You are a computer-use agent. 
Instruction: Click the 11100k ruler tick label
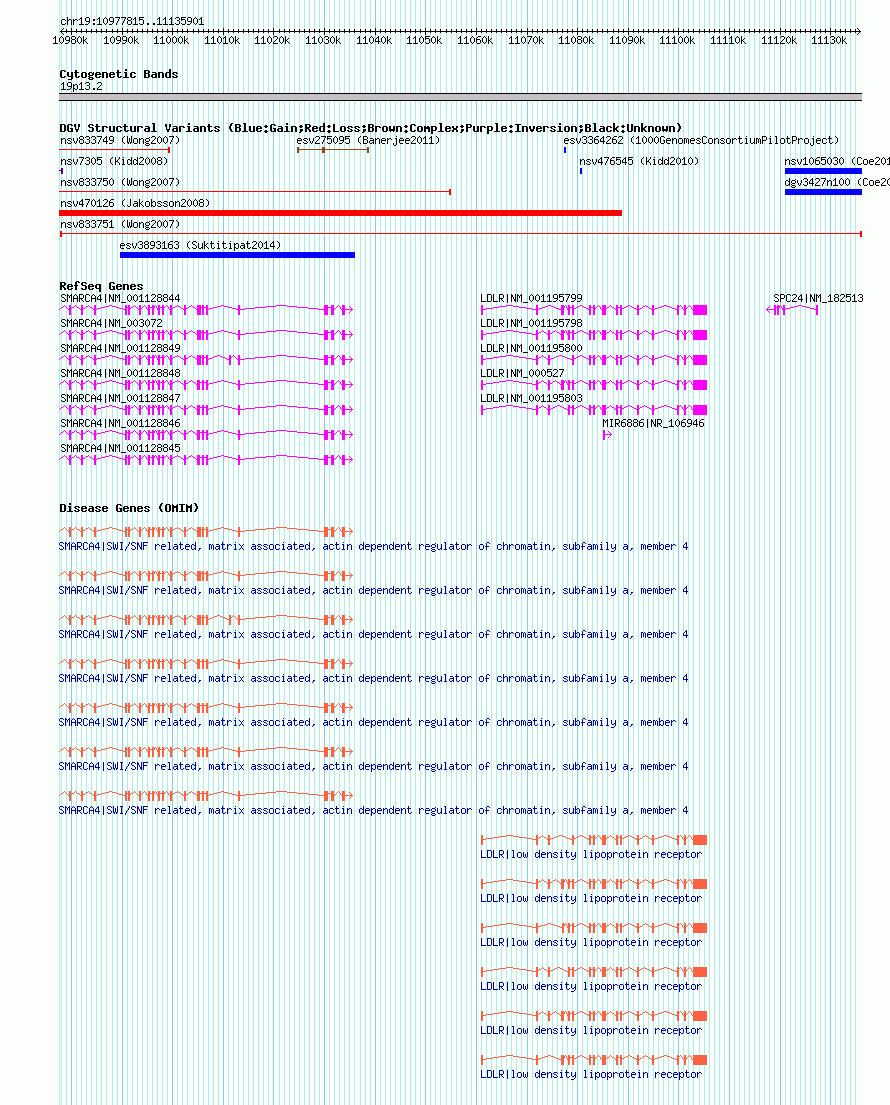tap(677, 40)
